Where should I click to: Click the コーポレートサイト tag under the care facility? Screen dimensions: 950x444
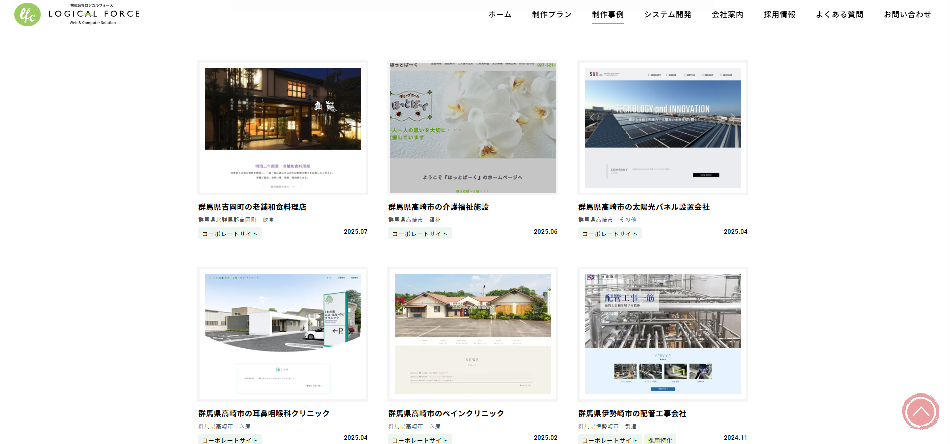pyautogui.click(x=420, y=233)
